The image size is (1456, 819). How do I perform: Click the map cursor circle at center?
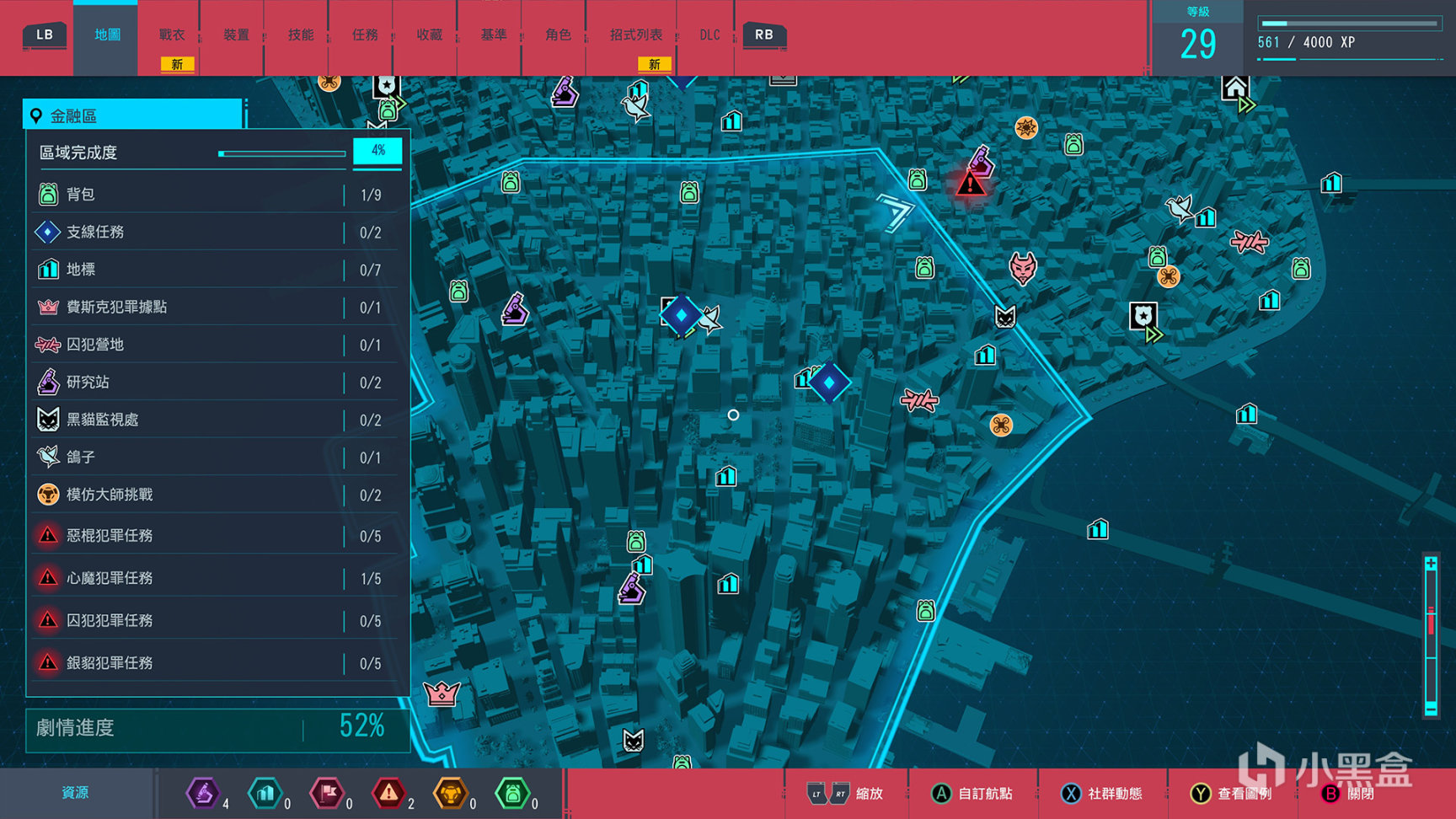click(x=733, y=415)
